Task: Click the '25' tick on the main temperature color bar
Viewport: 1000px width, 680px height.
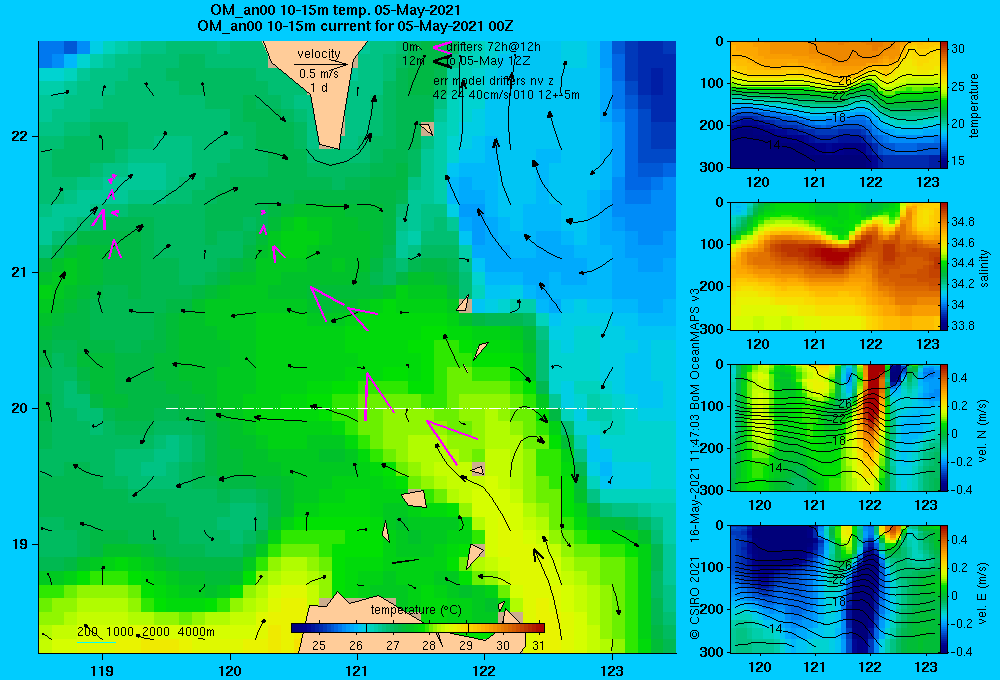Action: (319, 646)
